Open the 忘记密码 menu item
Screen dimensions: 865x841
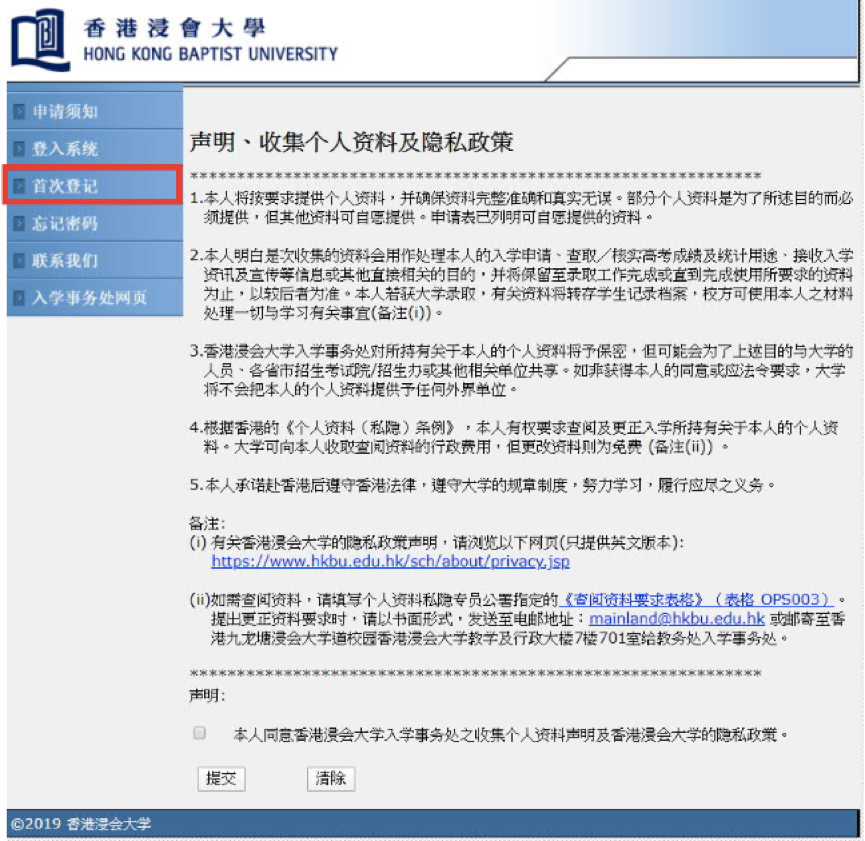click(65, 224)
